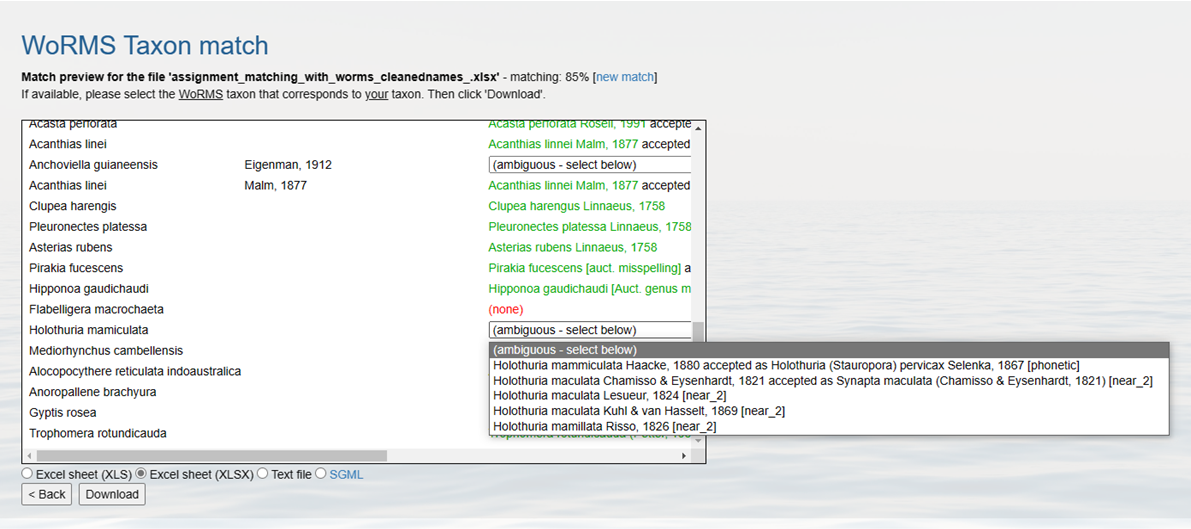Click 'Hipponoa gaudichaudi' input name

pyautogui.click(x=89, y=289)
